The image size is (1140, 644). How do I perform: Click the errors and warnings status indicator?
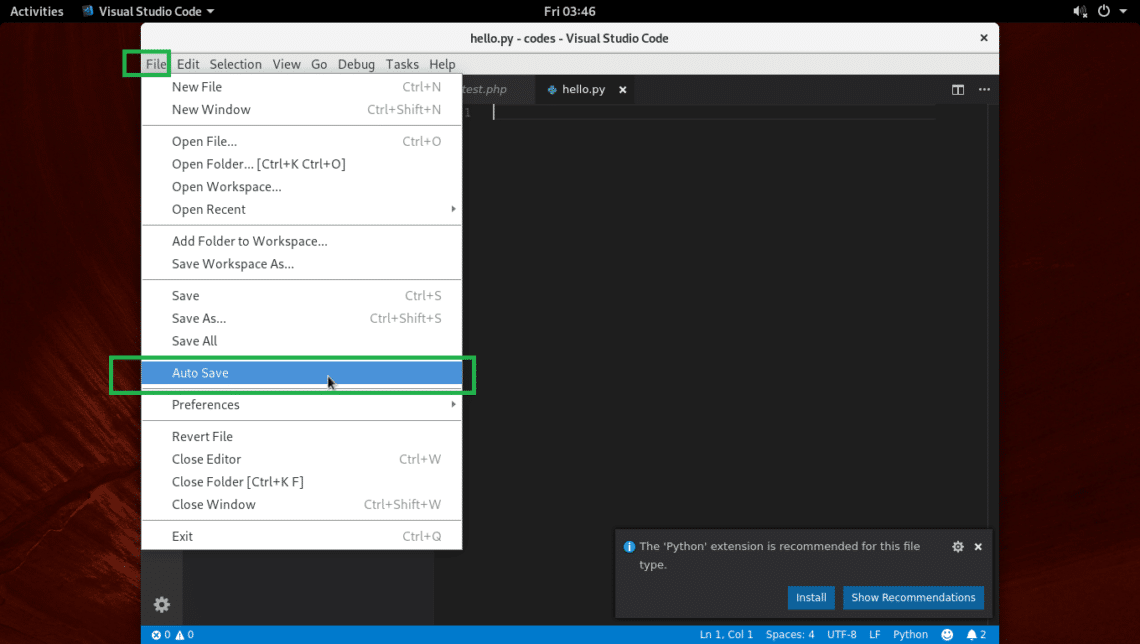[172, 635]
